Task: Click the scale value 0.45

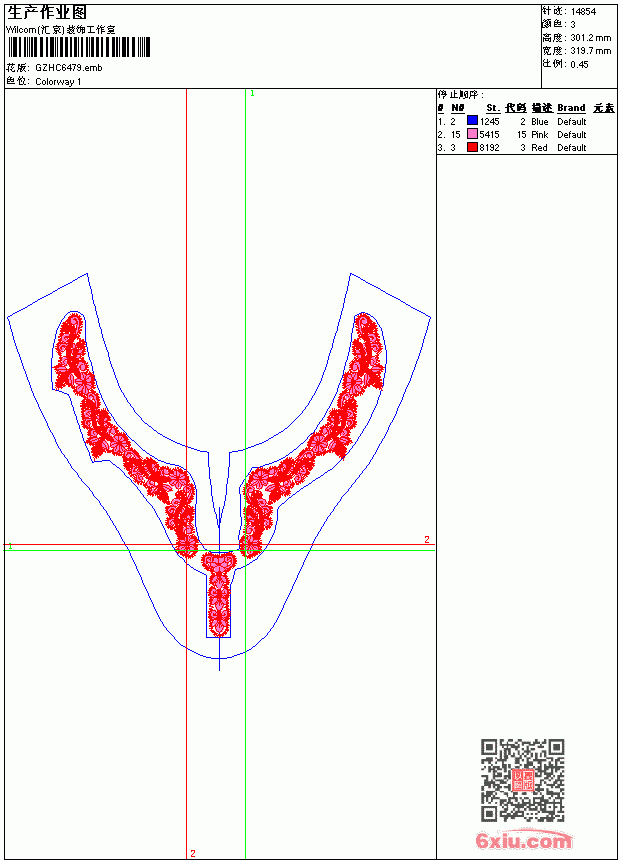Action: (x=579, y=64)
